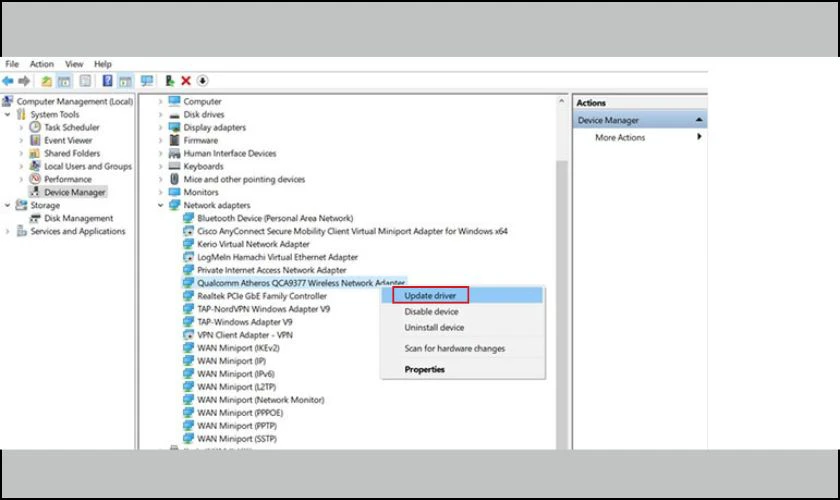Open the Help menu
840x500 pixels.
(x=103, y=64)
